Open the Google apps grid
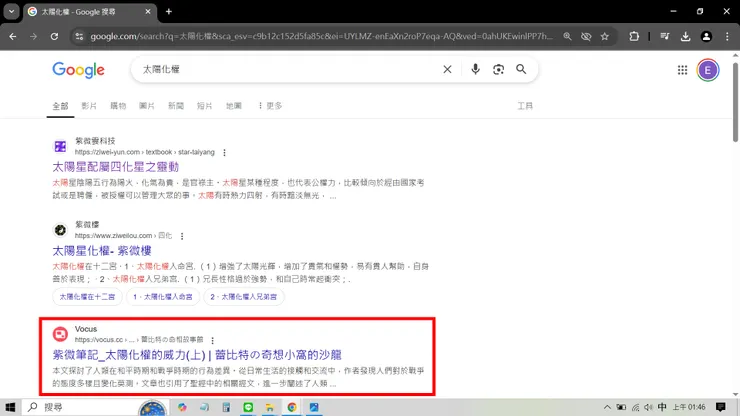Screen dimensions: 740x416 coord(682,70)
